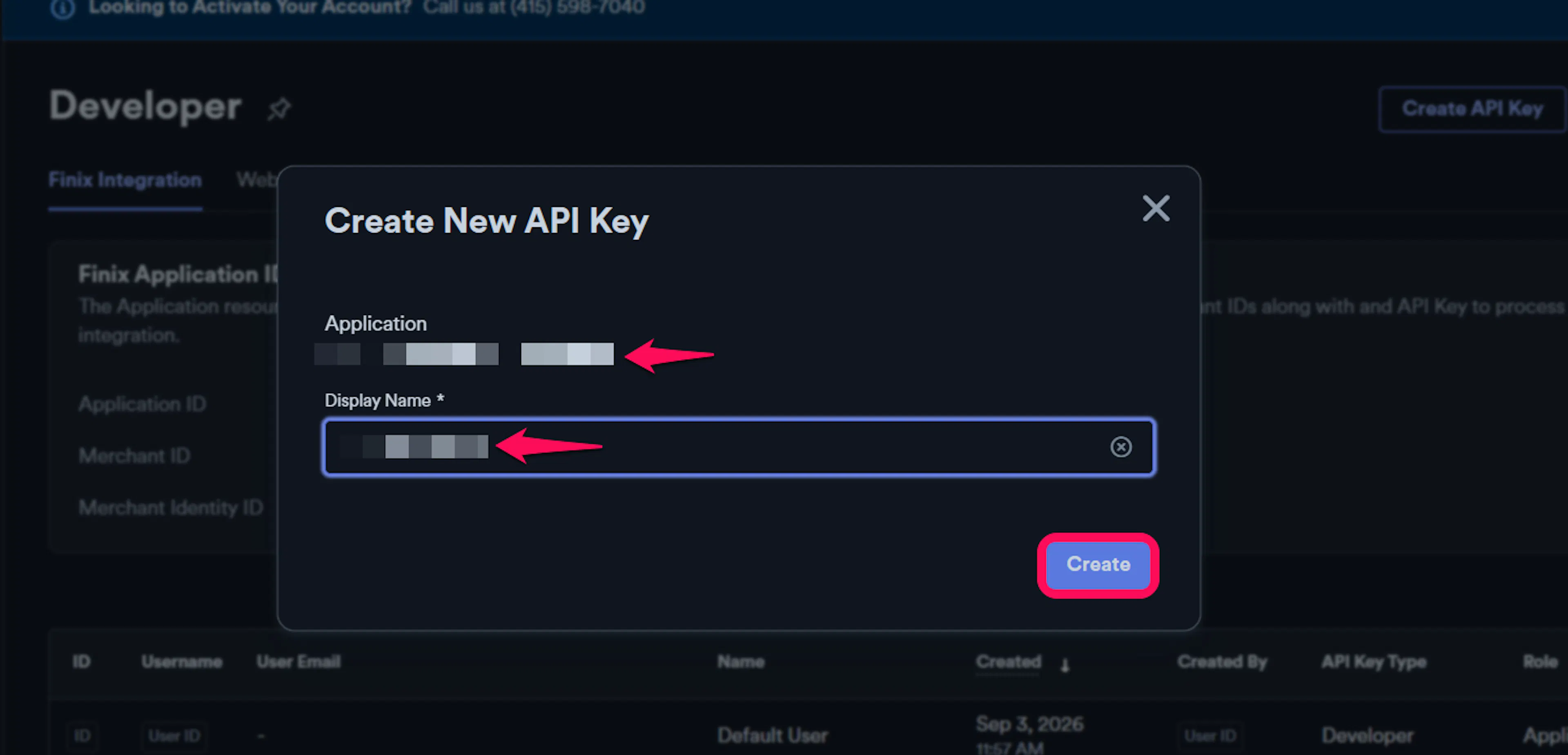
Task: Click the info icon in top banner
Action: click(63, 9)
